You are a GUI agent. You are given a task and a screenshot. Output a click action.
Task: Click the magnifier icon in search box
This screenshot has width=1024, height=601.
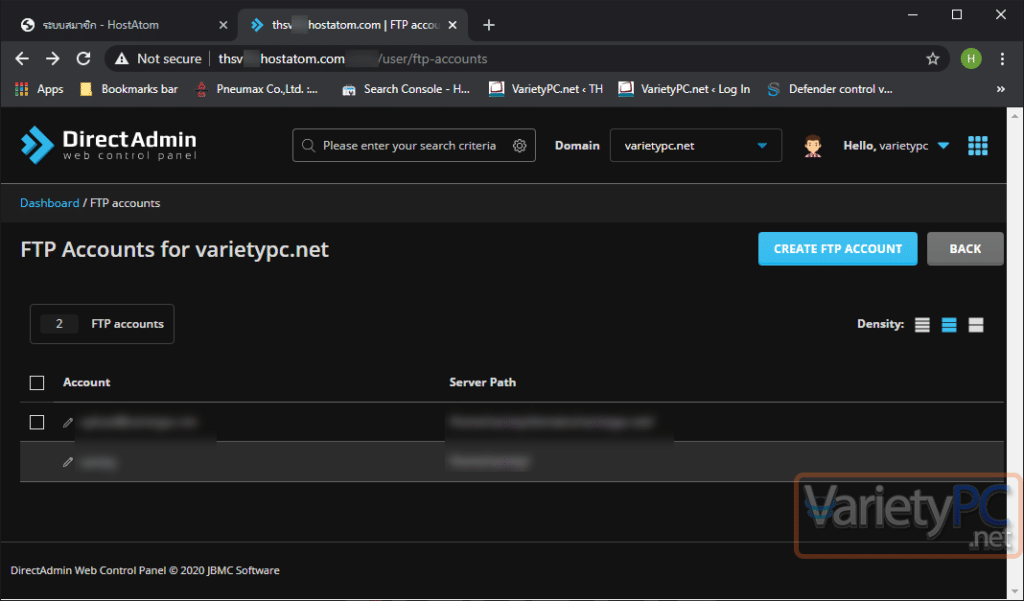coord(308,146)
